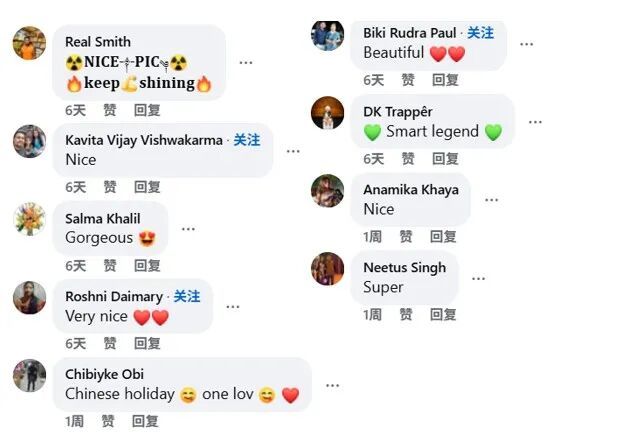Viewport: 622px width, 445px height.
Task: Open the three-dot menu beside Real Smith's comment
Action: 246,63
